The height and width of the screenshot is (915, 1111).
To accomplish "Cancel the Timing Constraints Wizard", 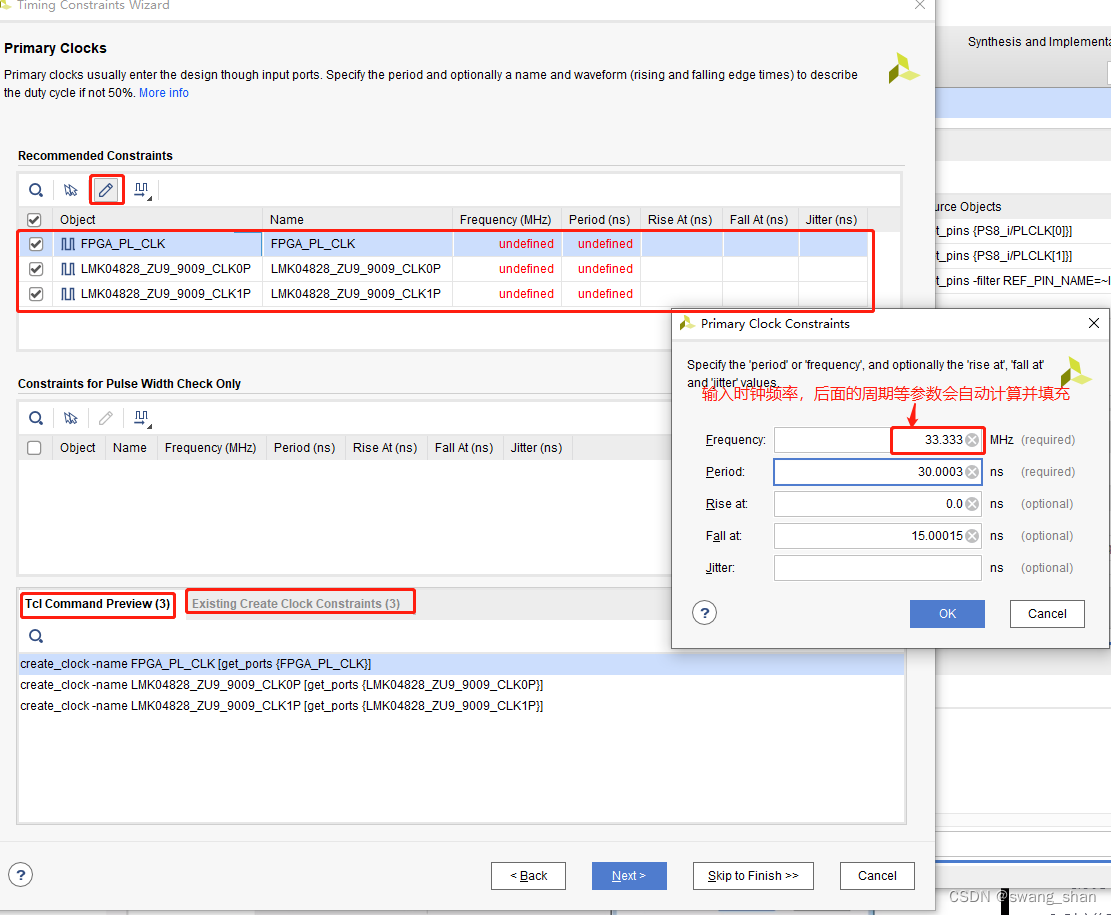I will point(877,876).
